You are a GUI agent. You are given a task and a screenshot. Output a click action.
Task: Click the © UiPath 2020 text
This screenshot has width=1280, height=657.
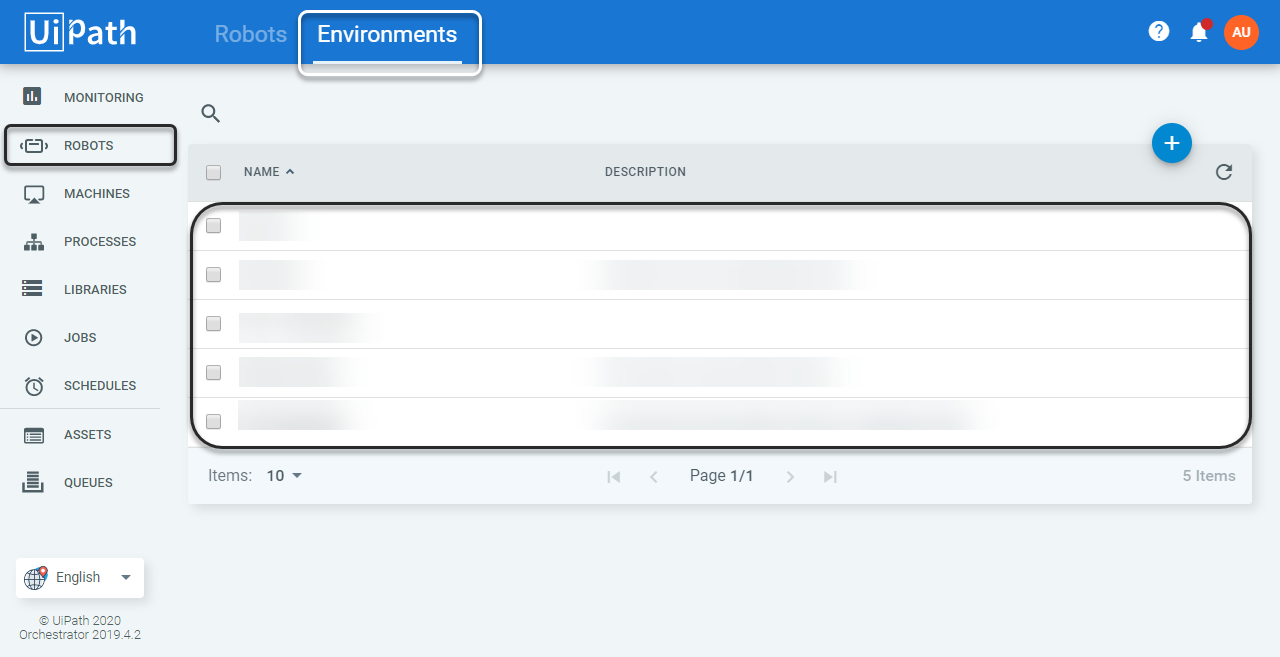pos(80,620)
